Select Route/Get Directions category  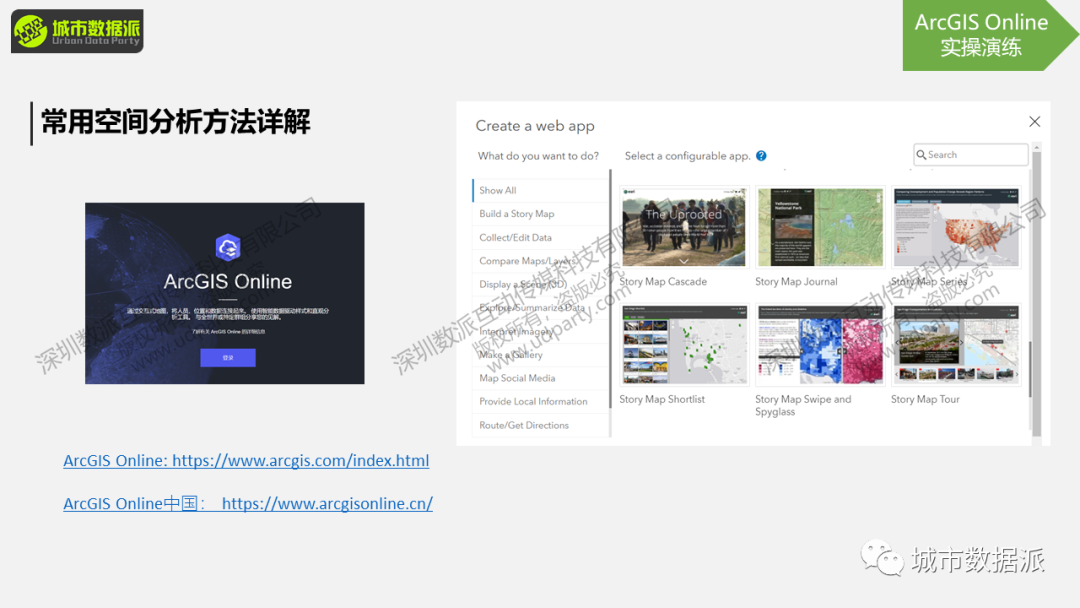coord(541,425)
